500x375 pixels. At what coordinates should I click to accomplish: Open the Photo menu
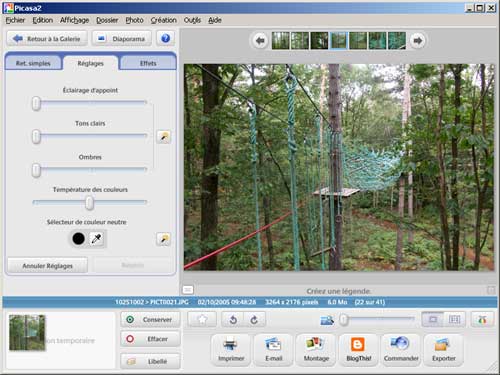(x=134, y=20)
